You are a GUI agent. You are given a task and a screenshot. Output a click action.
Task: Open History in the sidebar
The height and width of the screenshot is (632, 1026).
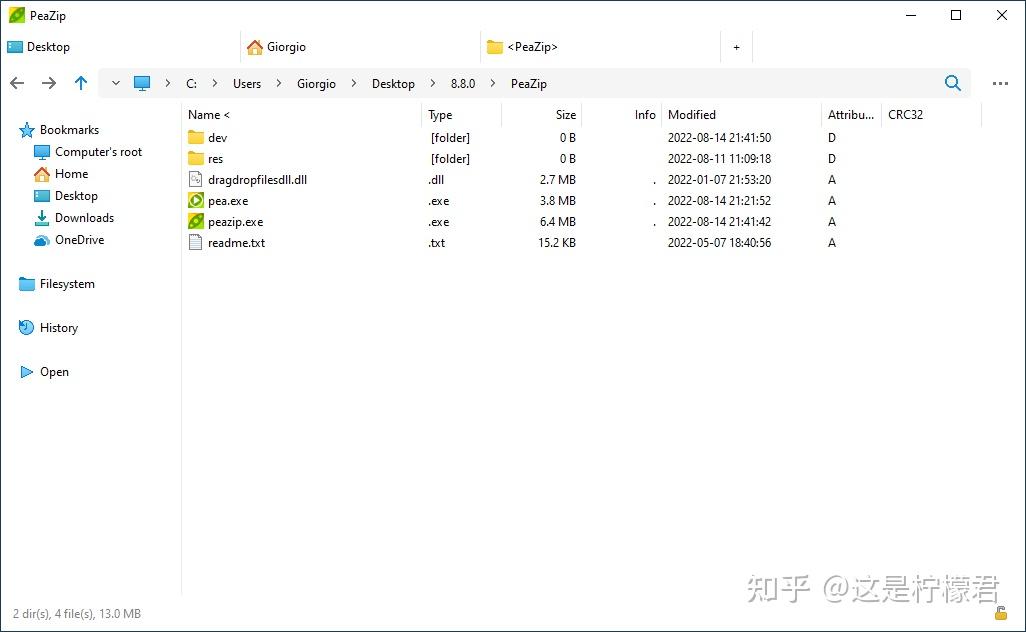tap(58, 328)
